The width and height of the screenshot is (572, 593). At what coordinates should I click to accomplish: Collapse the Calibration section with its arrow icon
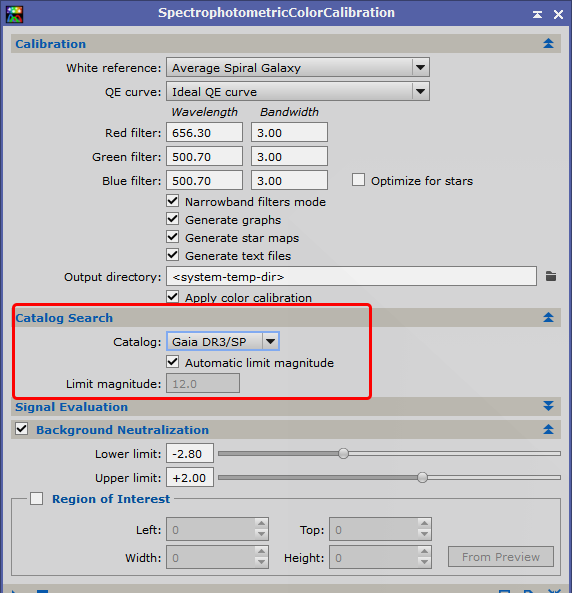click(x=548, y=43)
